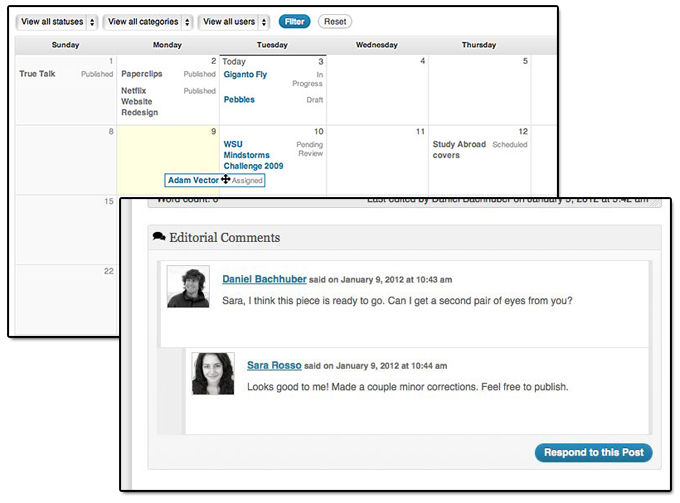The width and height of the screenshot is (680, 503).
Task: Click Daniel's comment text about second pair of eyes
Action: 397,300
